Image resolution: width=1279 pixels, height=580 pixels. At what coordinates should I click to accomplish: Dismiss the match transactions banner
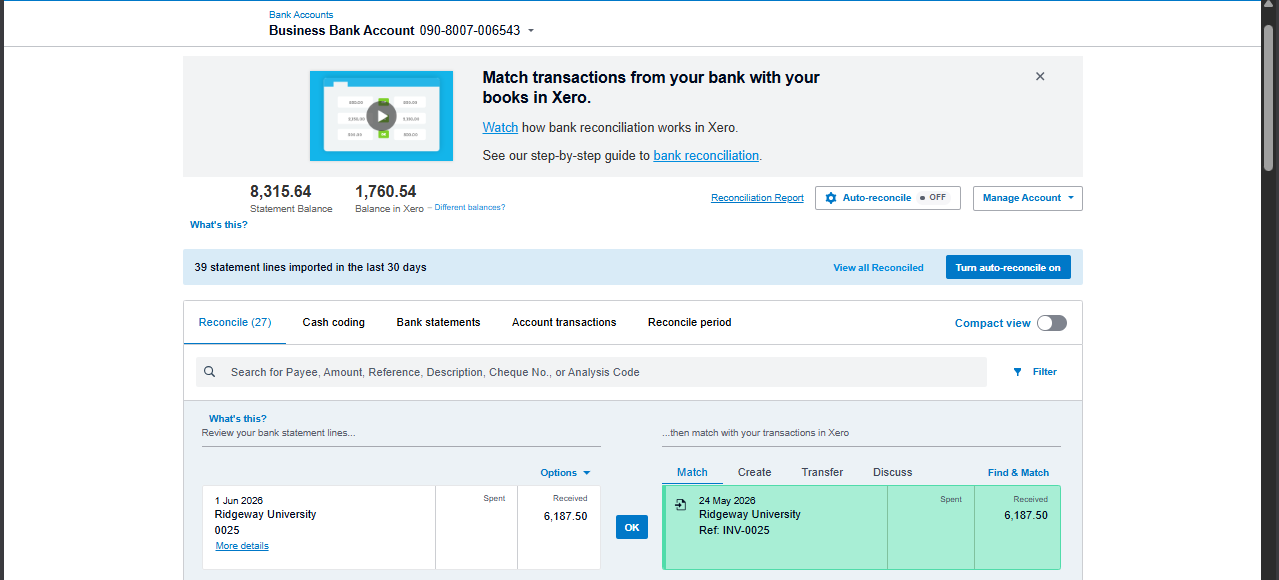pyautogui.click(x=1040, y=76)
